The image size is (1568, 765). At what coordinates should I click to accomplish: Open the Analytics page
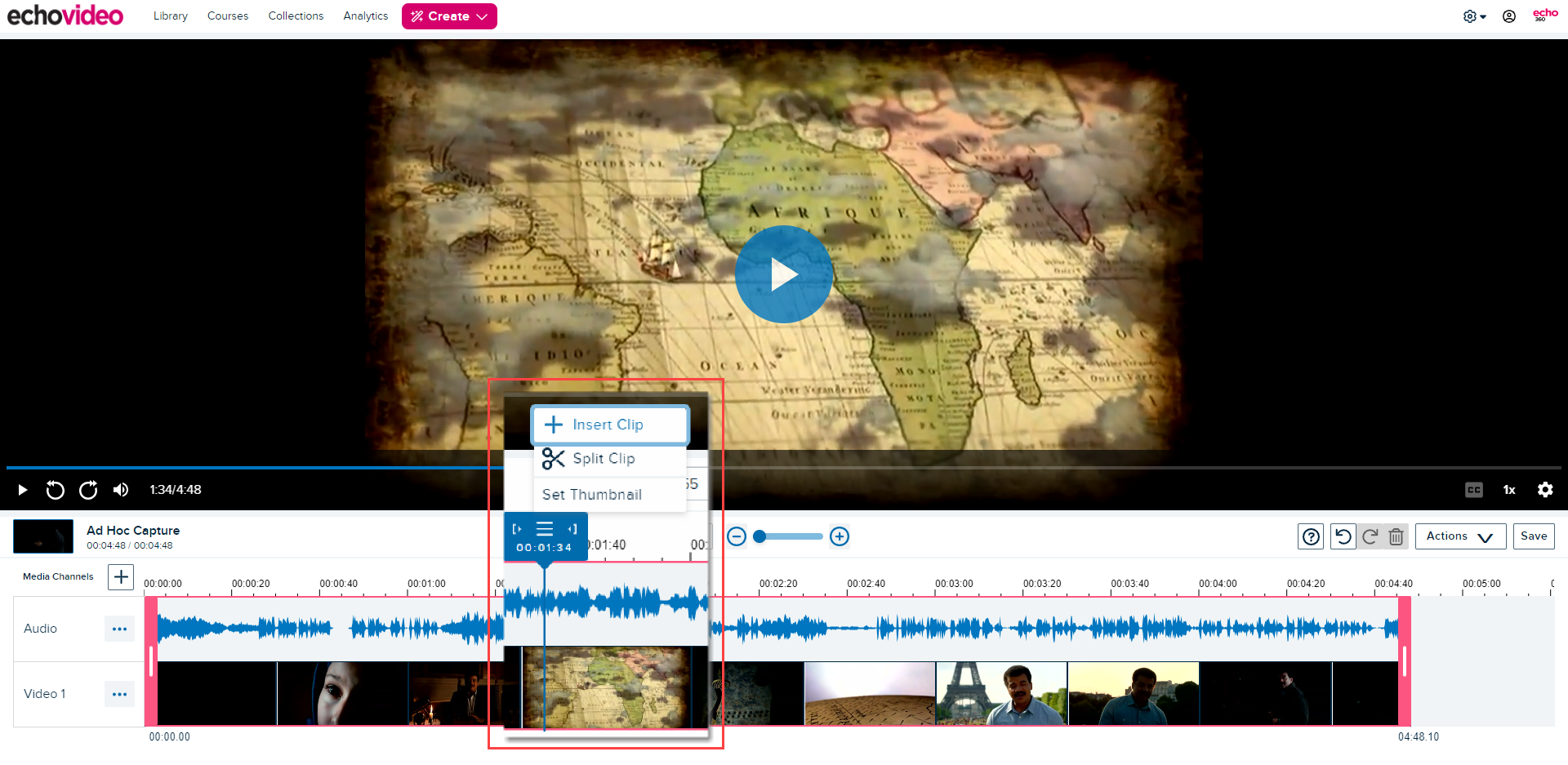click(x=365, y=16)
